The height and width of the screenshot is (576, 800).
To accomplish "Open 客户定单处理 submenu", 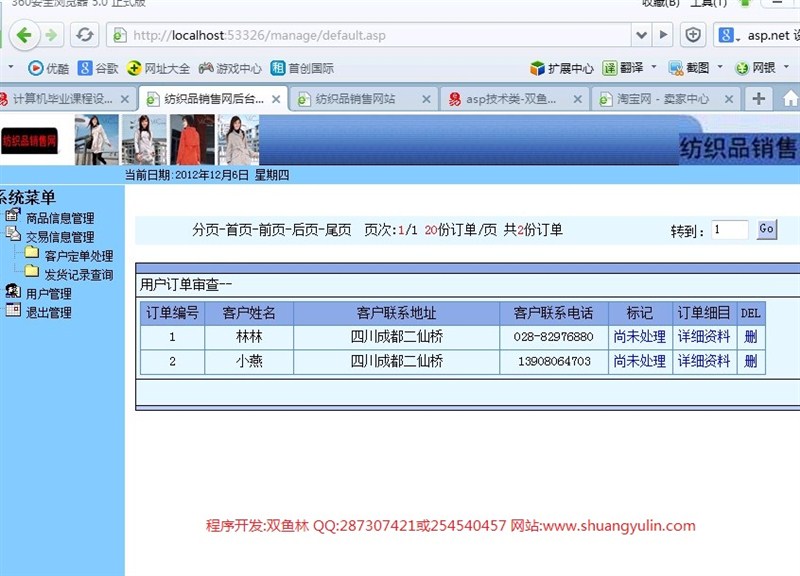I will pyautogui.click(x=79, y=256).
